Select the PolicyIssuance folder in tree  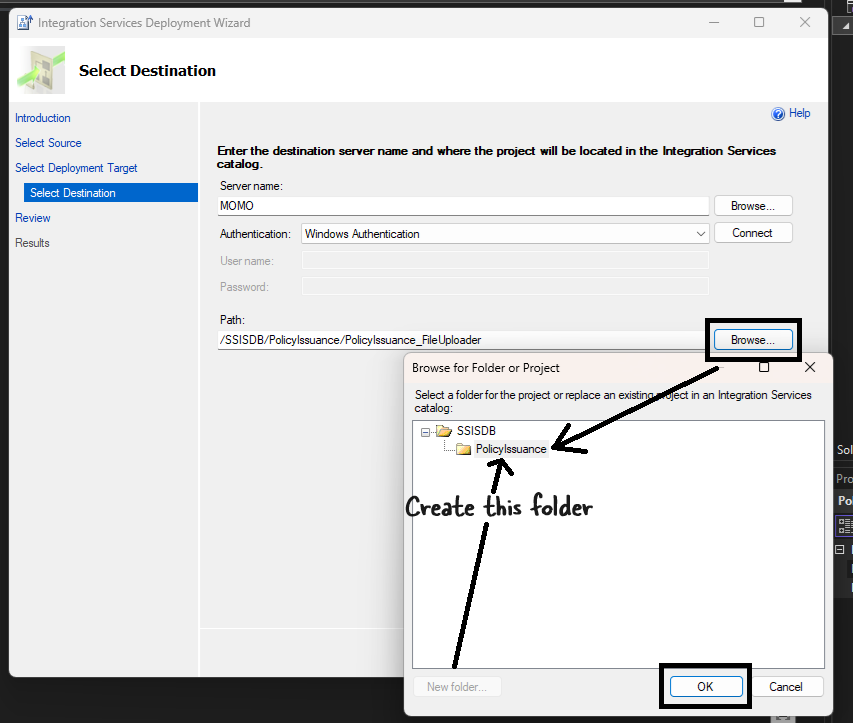click(x=511, y=449)
